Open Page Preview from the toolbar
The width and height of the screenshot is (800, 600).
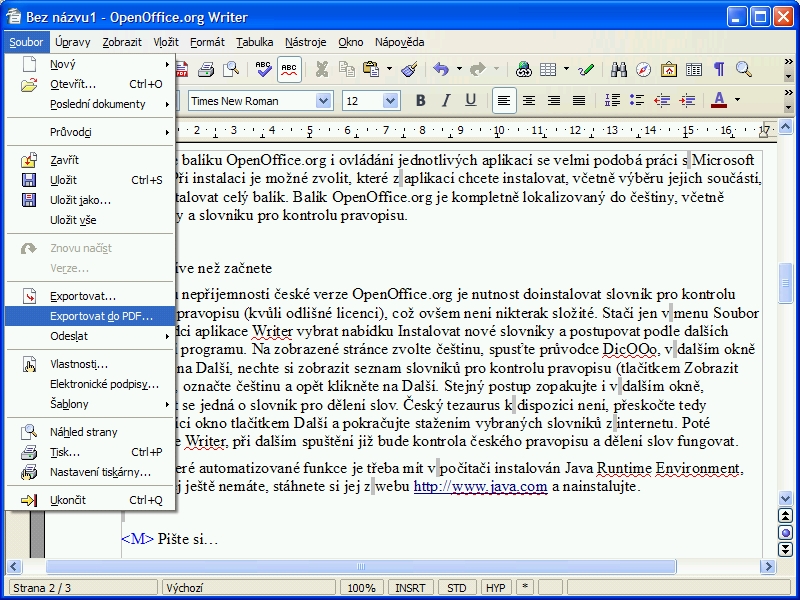231,69
